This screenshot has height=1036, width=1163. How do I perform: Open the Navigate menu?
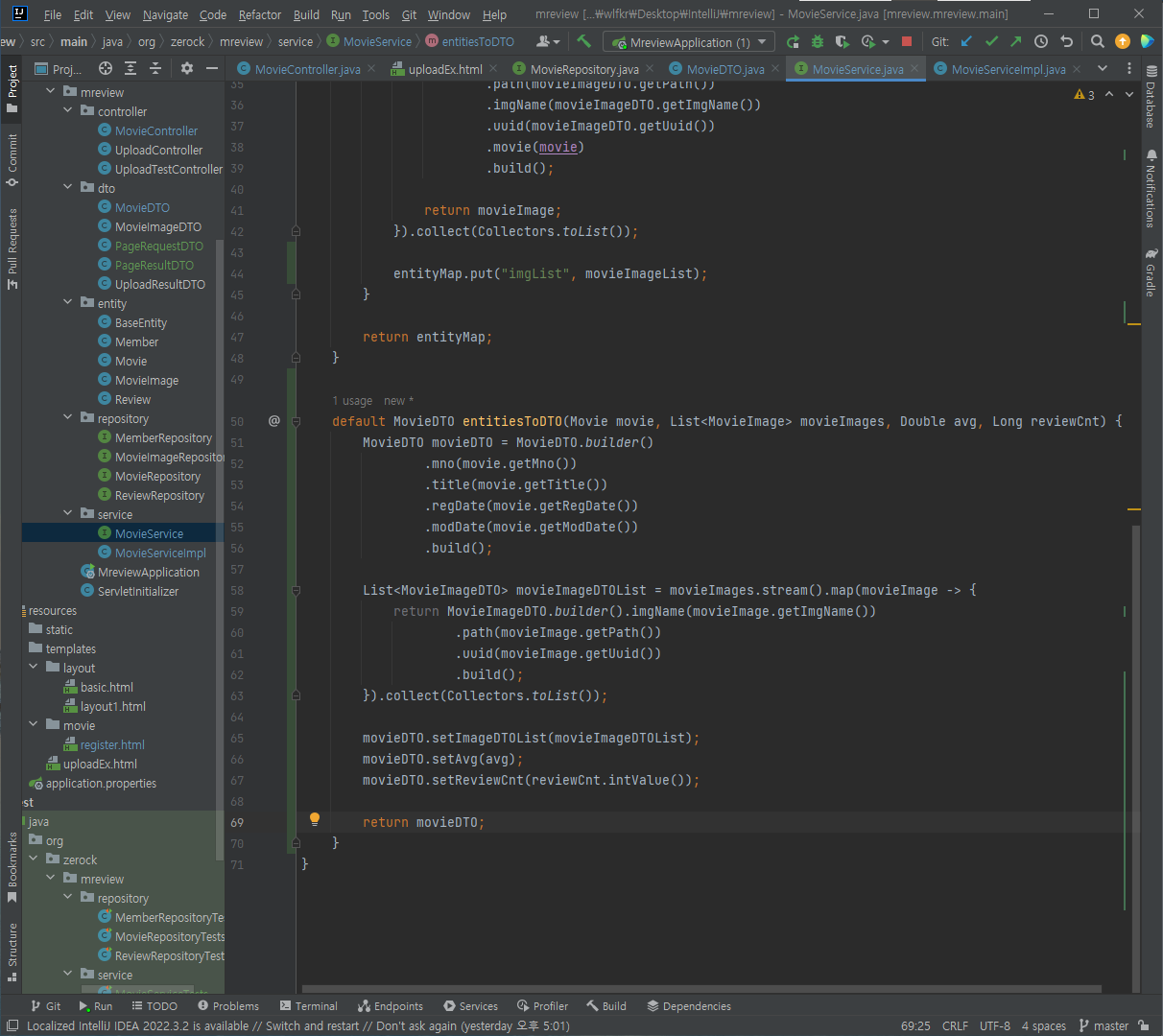(x=165, y=14)
